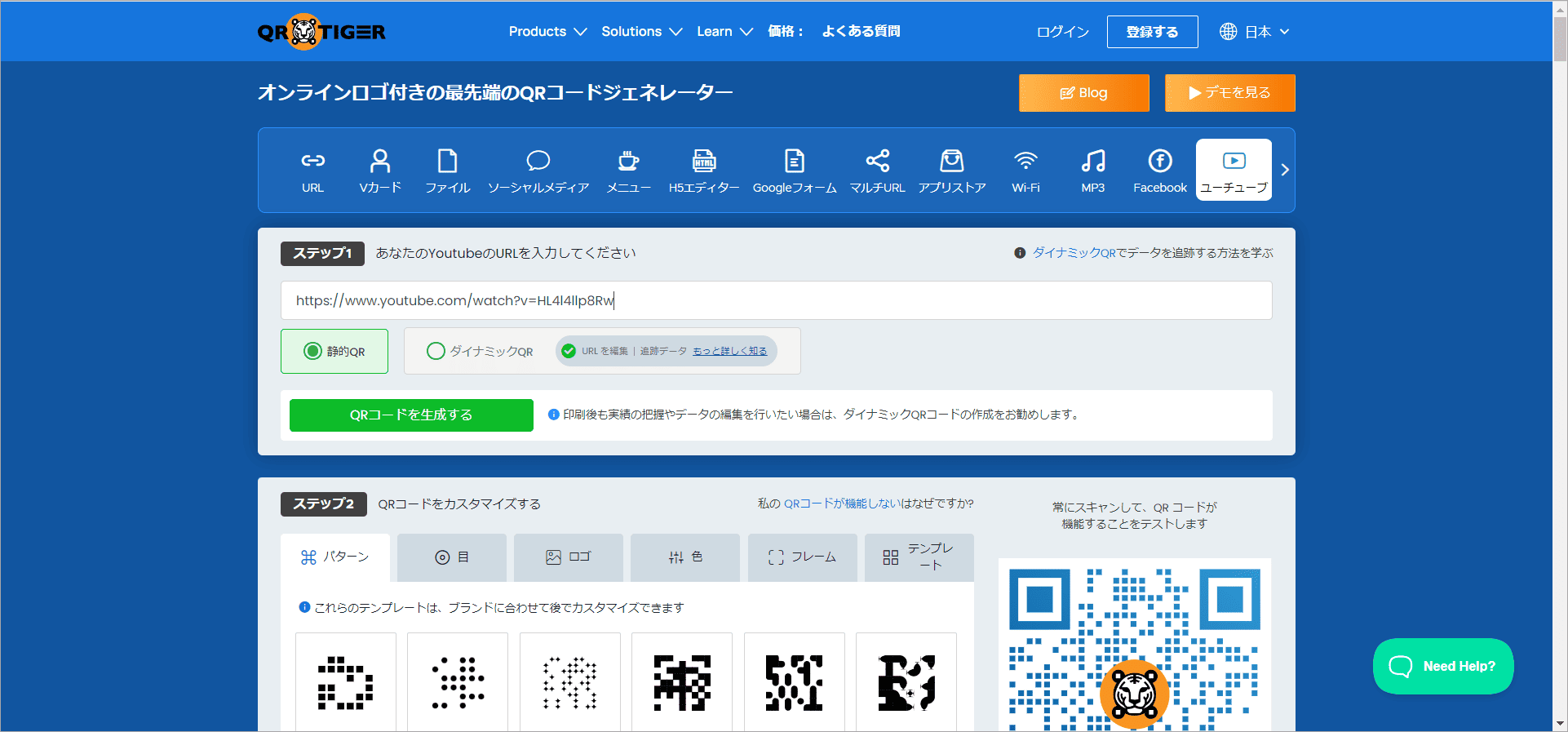Open the もっと詳しく知る link
The height and width of the screenshot is (732, 1568).
tap(729, 351)
